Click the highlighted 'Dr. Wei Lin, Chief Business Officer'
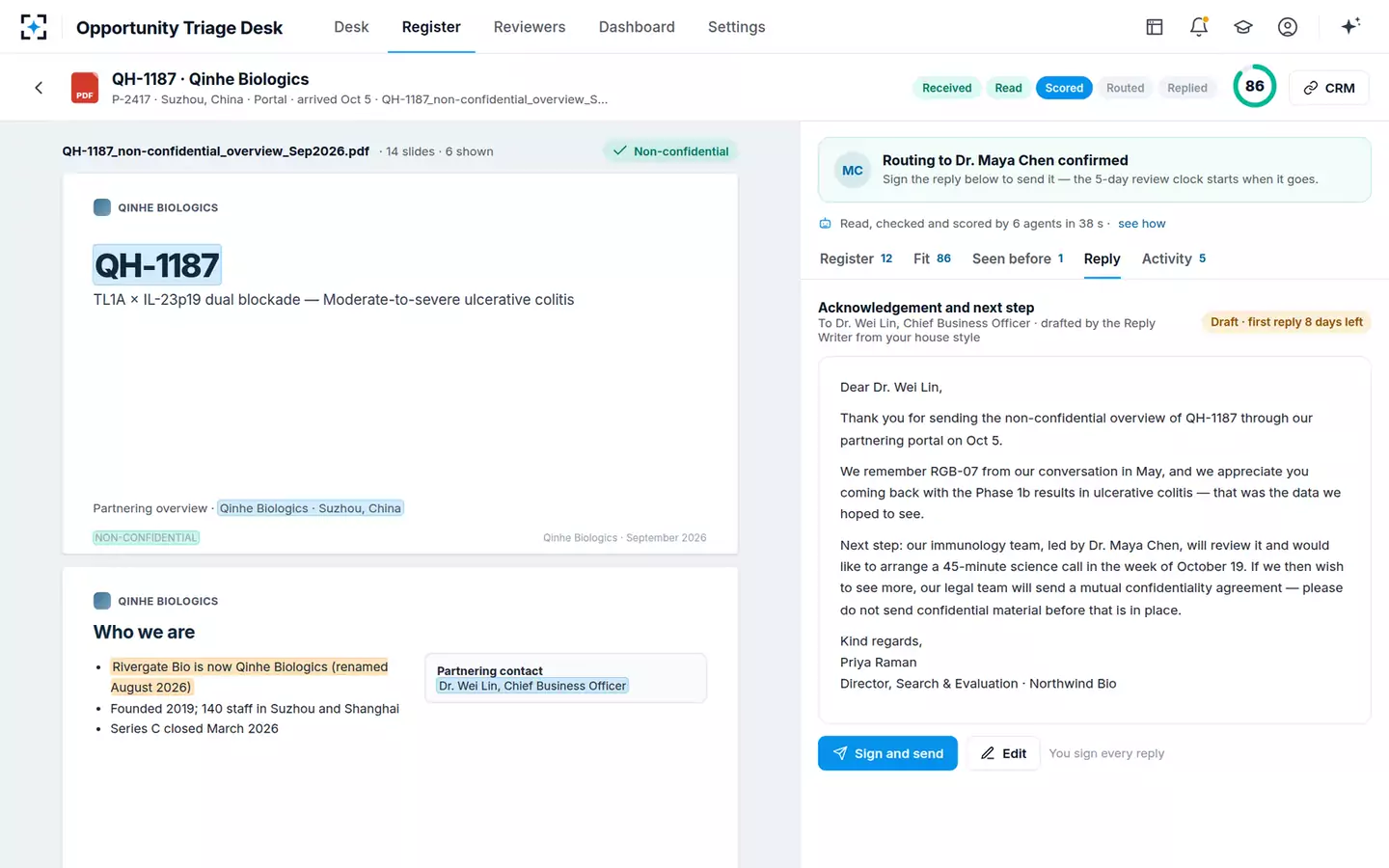This screenshot has height=868, width=1389. pyautogui.click(x=532, y=686)
